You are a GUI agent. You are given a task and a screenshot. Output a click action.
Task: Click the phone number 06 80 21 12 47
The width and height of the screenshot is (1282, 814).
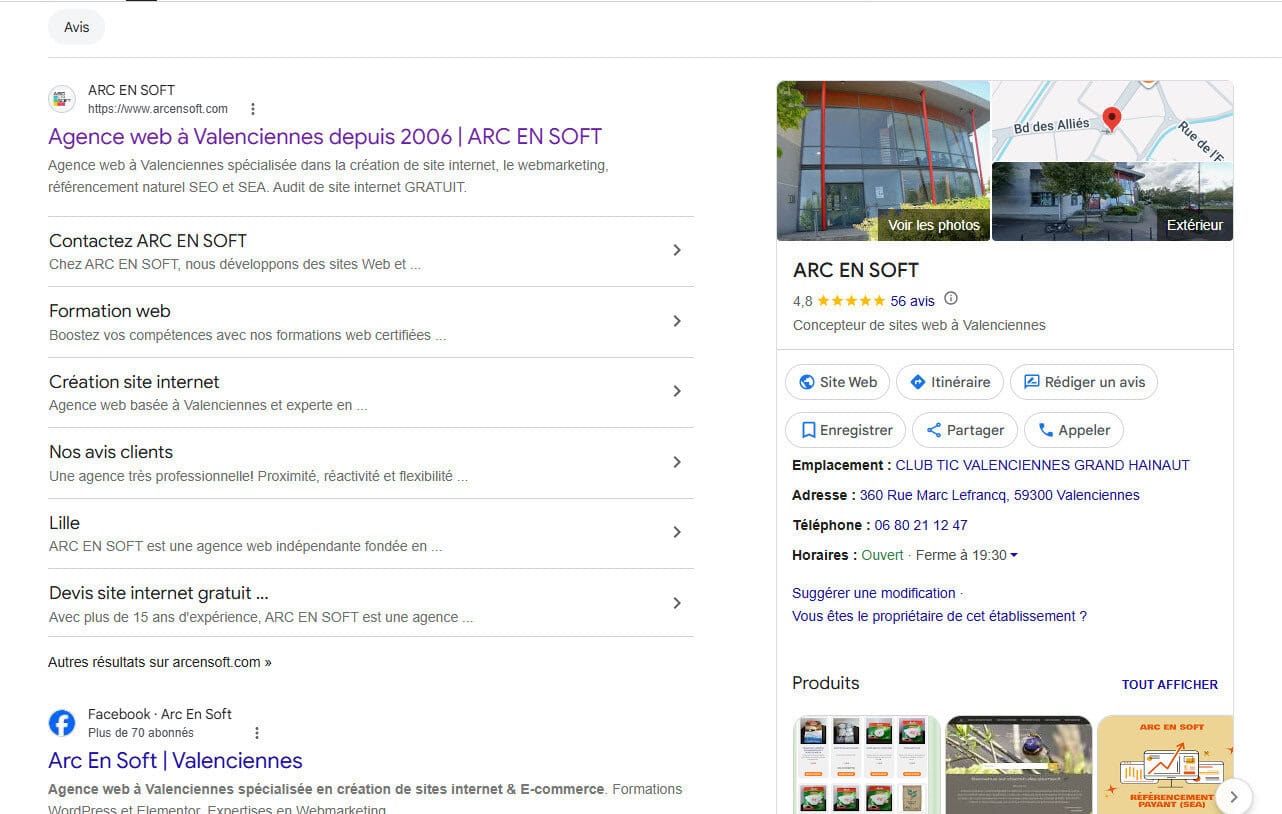pyautogui.click(x=921, y=525)
